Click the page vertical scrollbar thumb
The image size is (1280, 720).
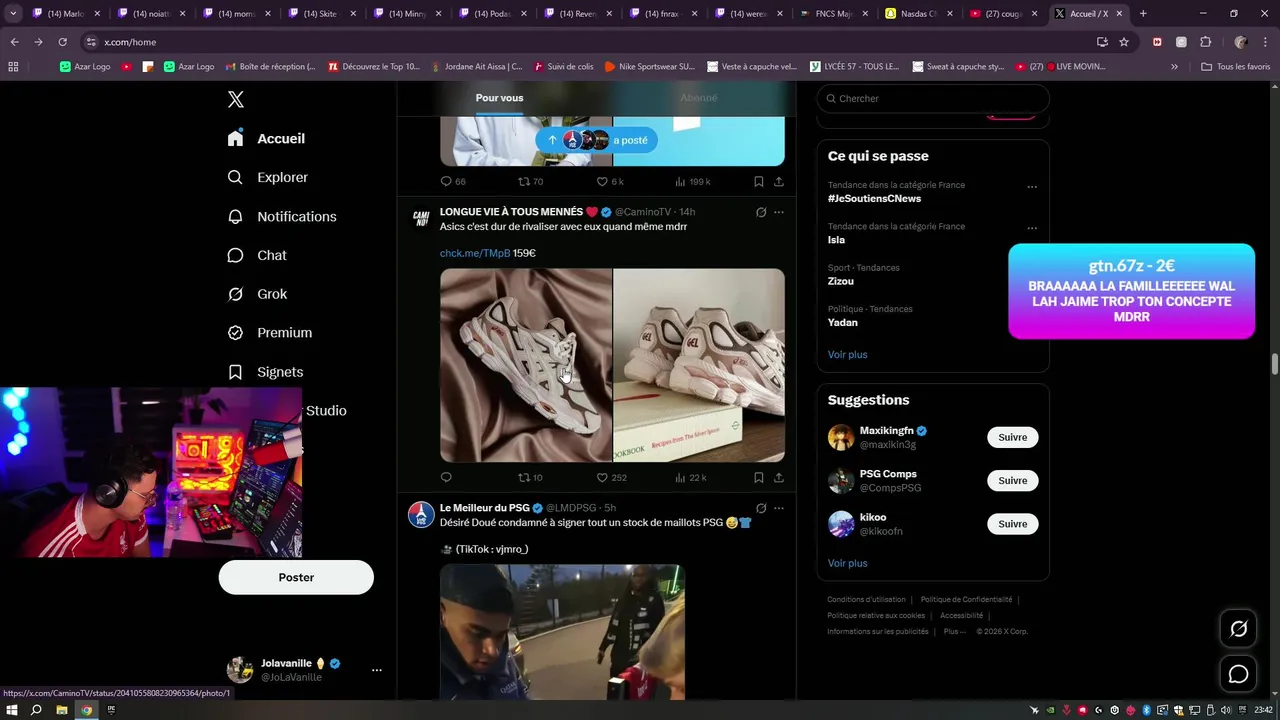pos(1274,364)
